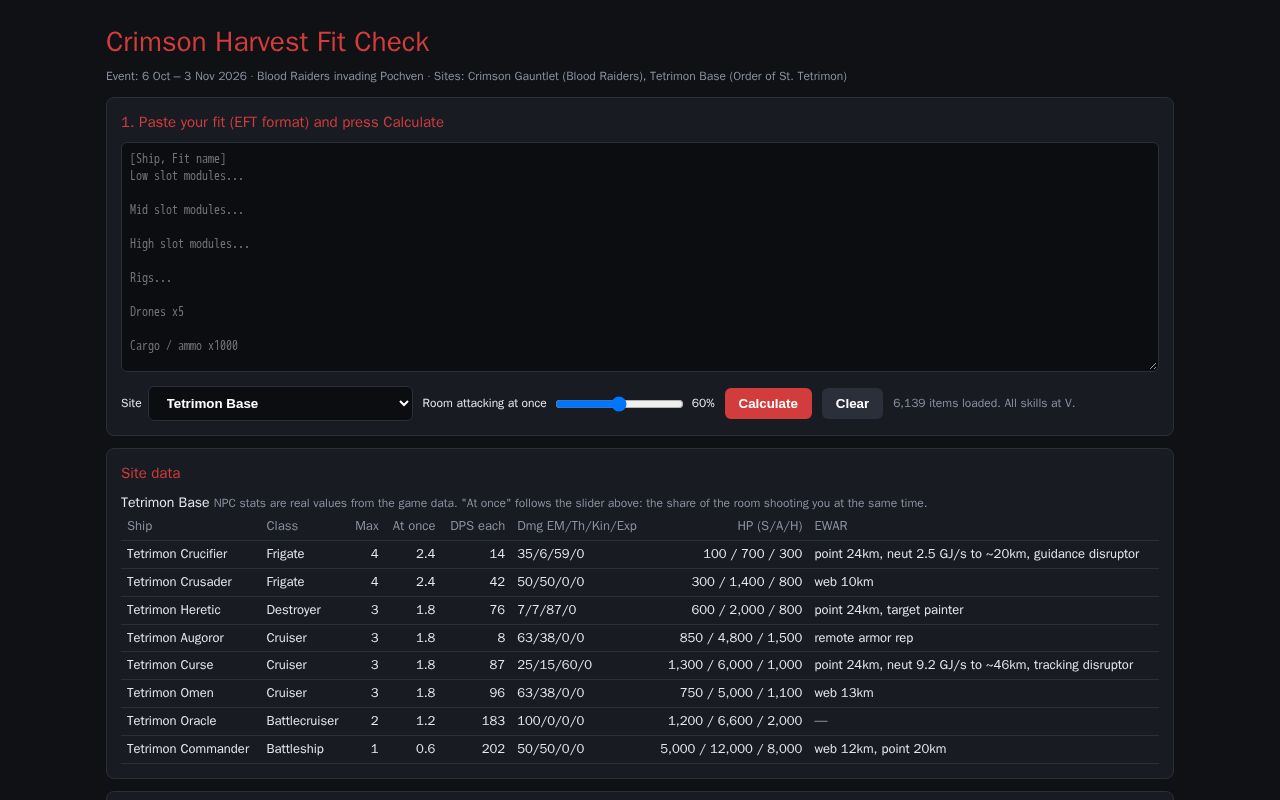Select the Tetrimon Crusader ship name

click(179, 582)
